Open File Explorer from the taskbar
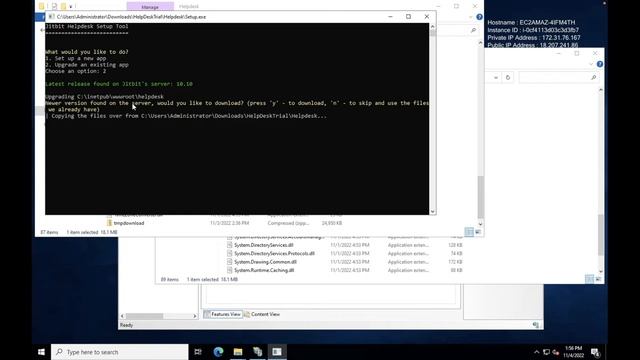The image size is (640, 360). pyautogui.click(x=238, y=352)
